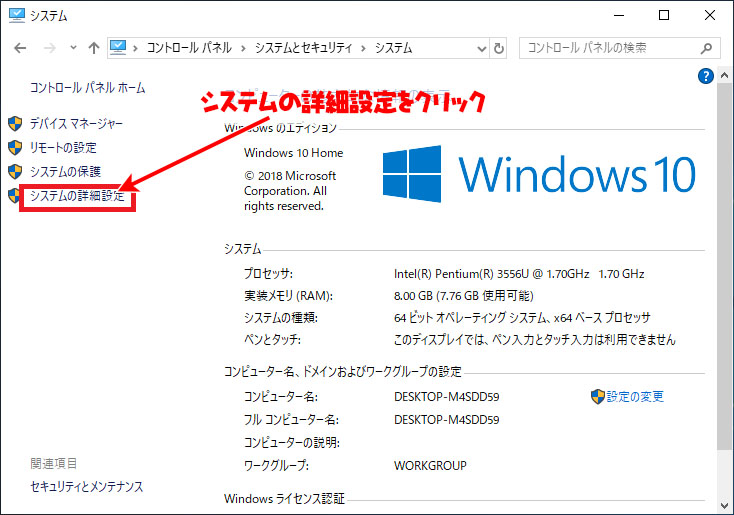734x515 pixels.
Task: Select the first DESKTOP-M4SDD59 computer name
Action: (447, 397)
